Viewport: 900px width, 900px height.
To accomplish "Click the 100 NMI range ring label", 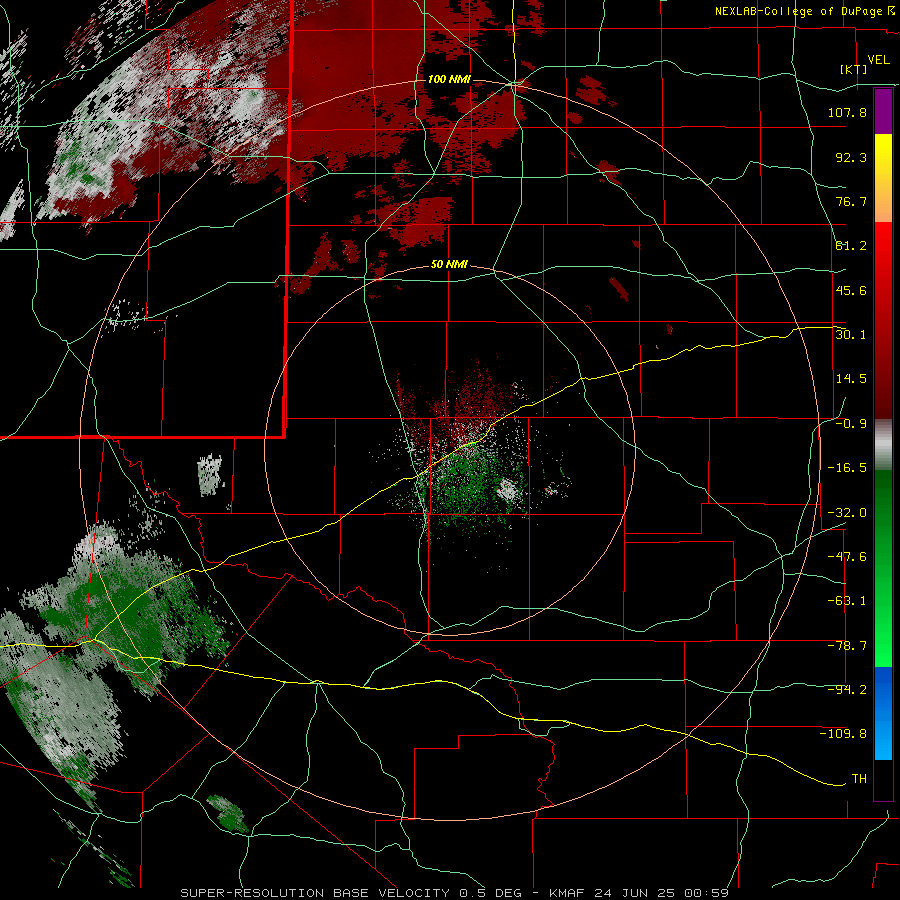I will tap(449, 79).
